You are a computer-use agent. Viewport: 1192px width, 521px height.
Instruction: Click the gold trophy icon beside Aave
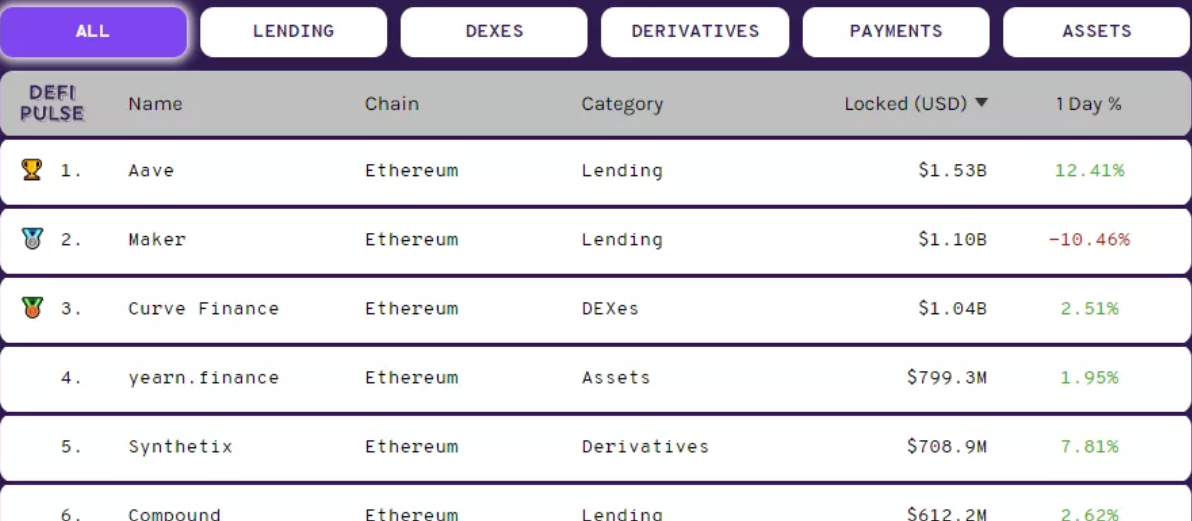32,170
